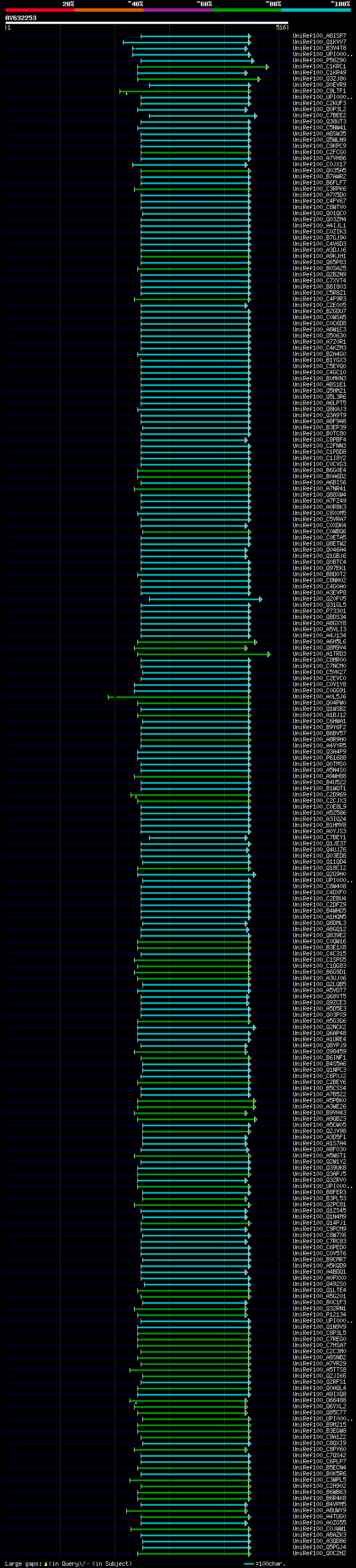The width and height of the screenshot is (356, 1568).
Task: Open hit UniRef100_A8ISP7
Action: [x=319, y=36]
